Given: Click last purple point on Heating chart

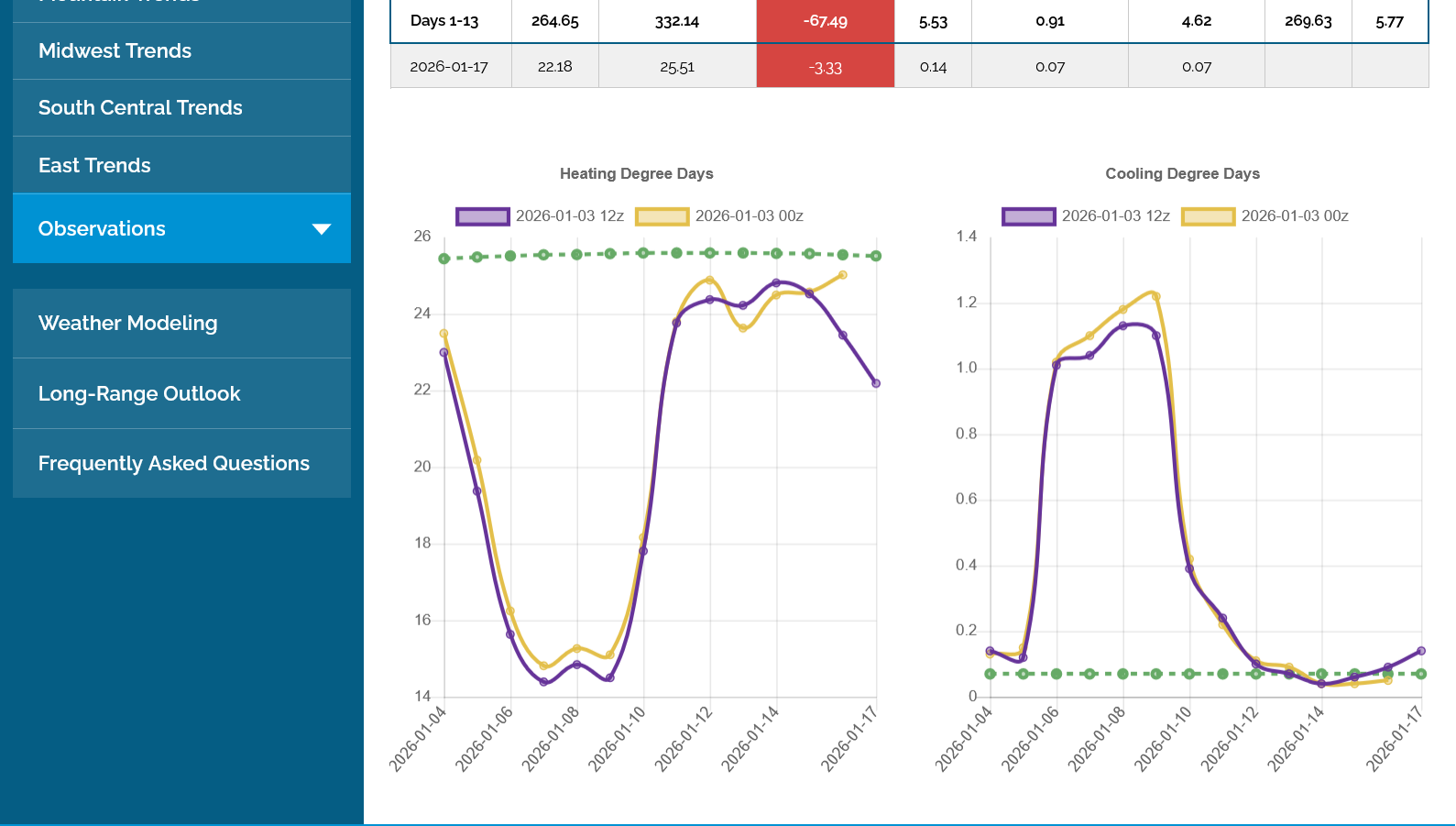Looking at the screenshot, I should 876,383.
